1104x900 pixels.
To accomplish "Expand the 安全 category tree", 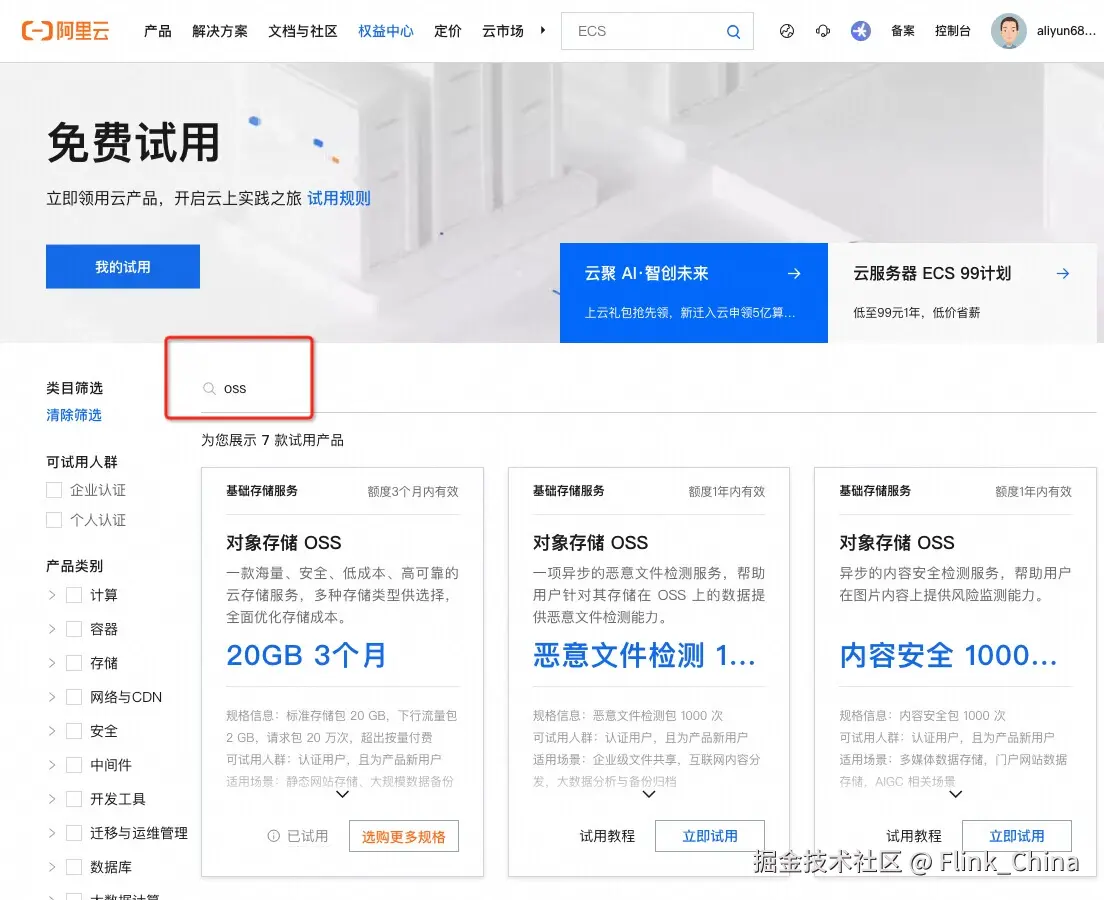I will click(x=51, y=731).
